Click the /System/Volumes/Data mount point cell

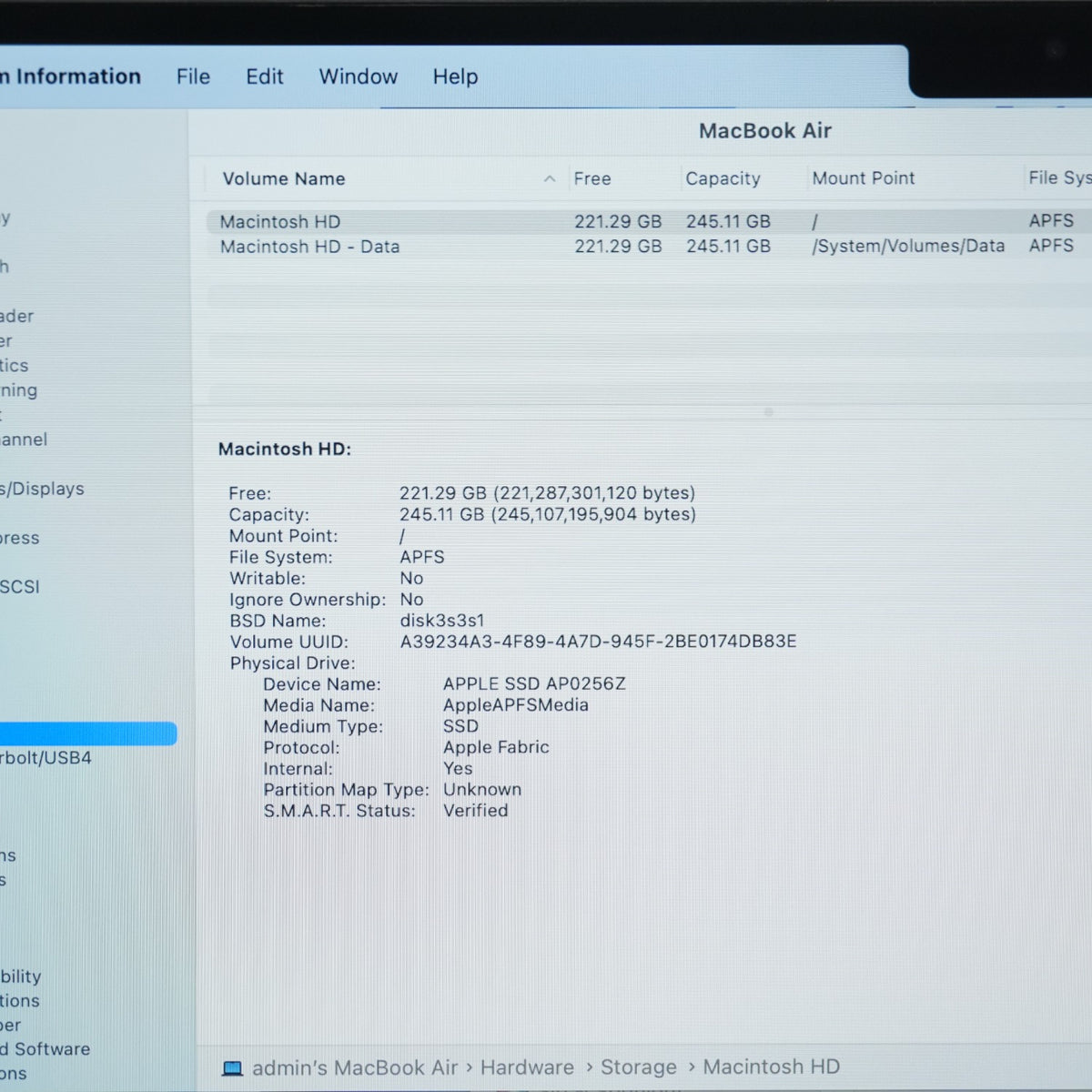[x=908, y=246]
